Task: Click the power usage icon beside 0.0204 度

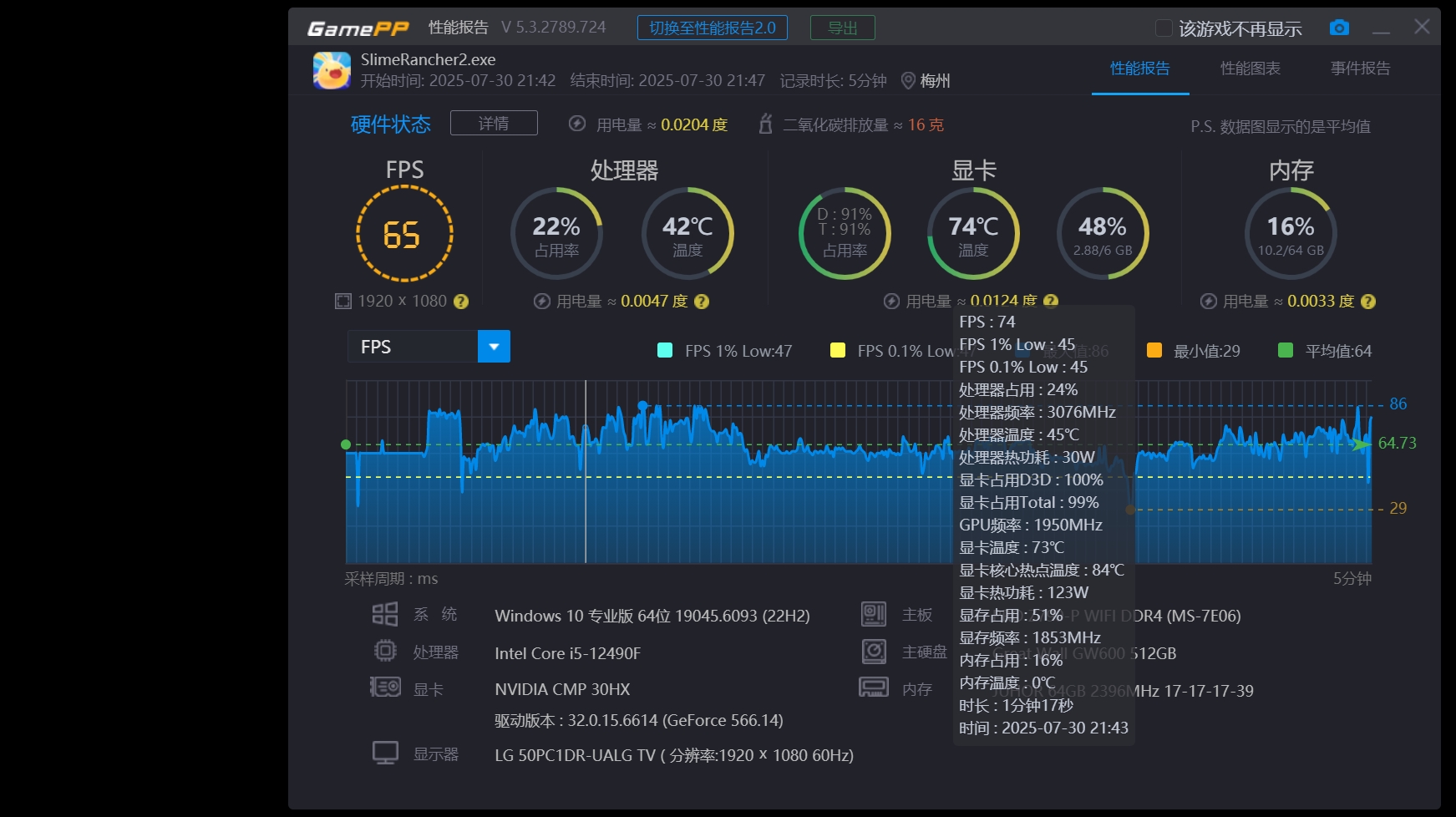Action: tap(577, 124)
